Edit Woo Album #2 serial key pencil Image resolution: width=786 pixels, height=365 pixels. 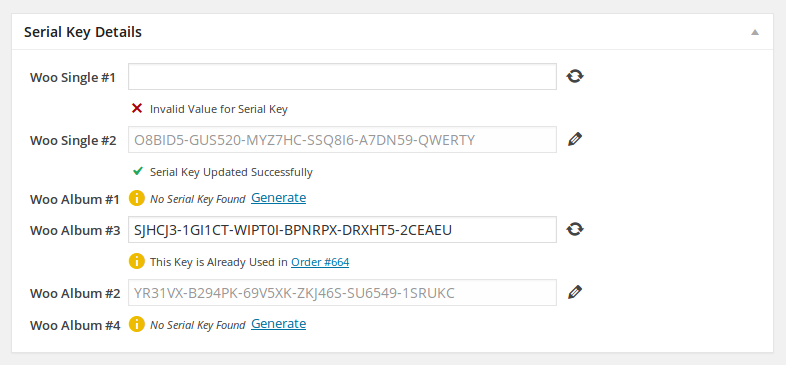tap(575, 292)
